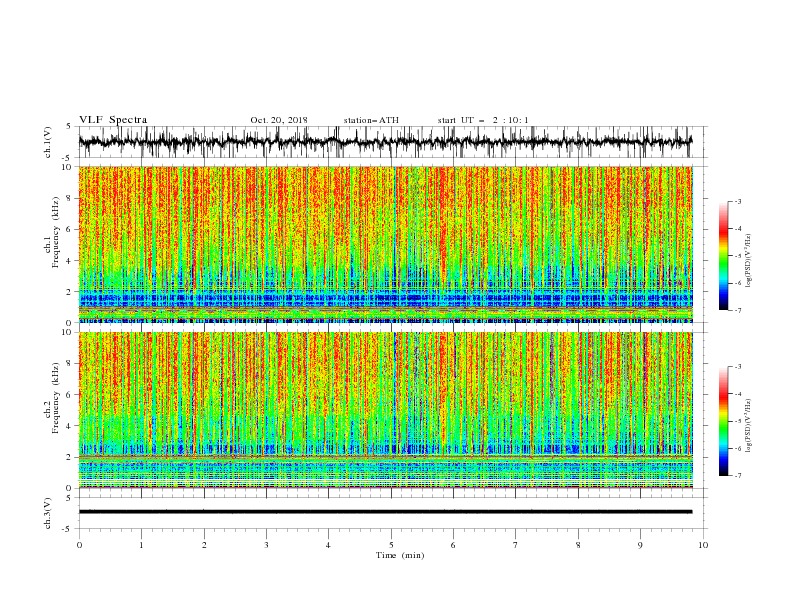Click the "8" label on the time axis
This screenshot has width=792, height=612.
(578, 545)
